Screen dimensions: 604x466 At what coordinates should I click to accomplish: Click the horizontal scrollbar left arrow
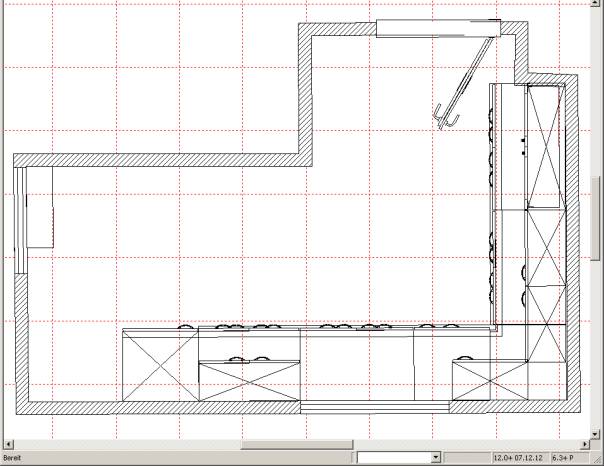click(x=4, y=442)
